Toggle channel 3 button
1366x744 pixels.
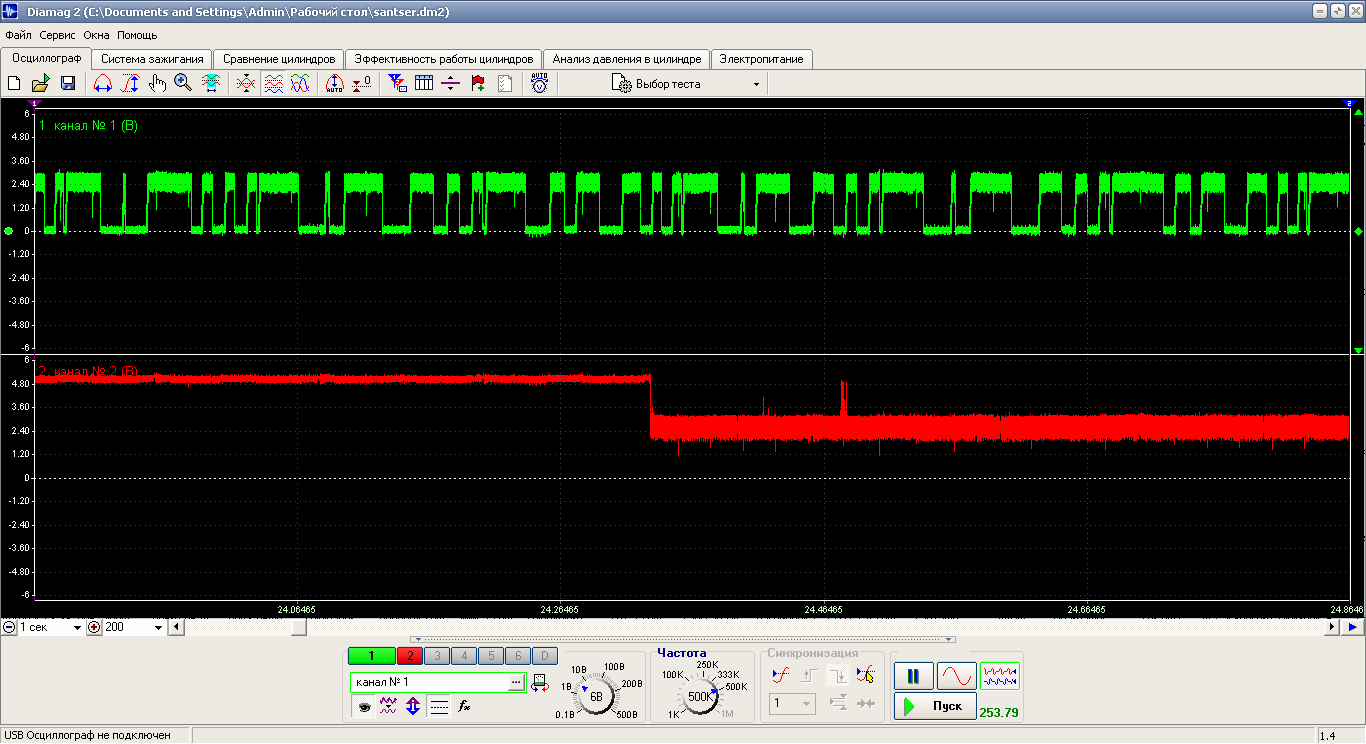click(x=437, y=656)
